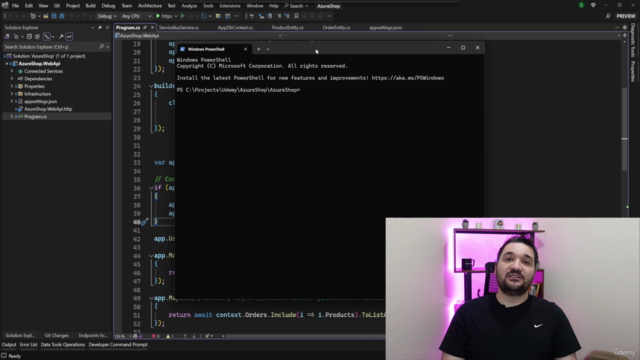Click the pin icon on Program.cs tab
Screen dimensions: 640x360
tap(145, 28)
